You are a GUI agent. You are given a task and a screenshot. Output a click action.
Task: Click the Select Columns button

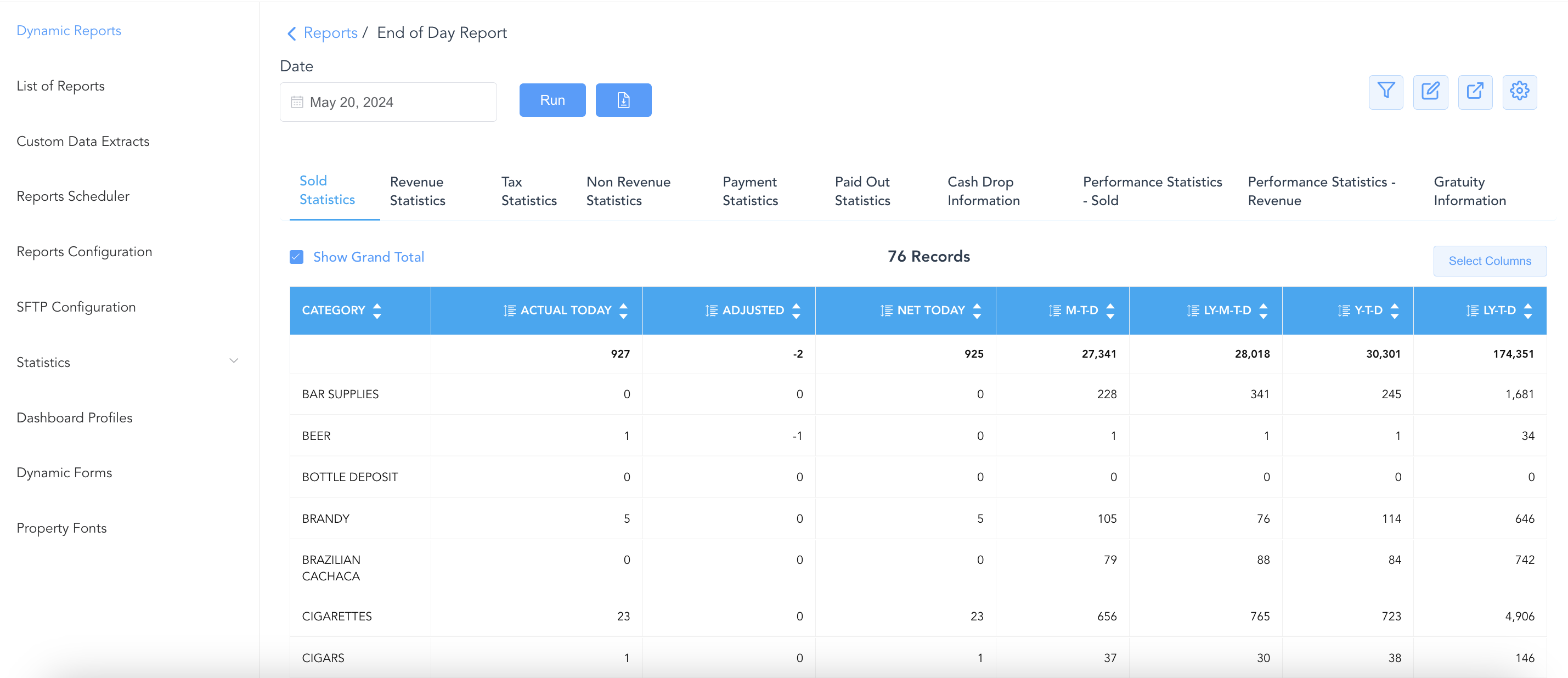1489,261
